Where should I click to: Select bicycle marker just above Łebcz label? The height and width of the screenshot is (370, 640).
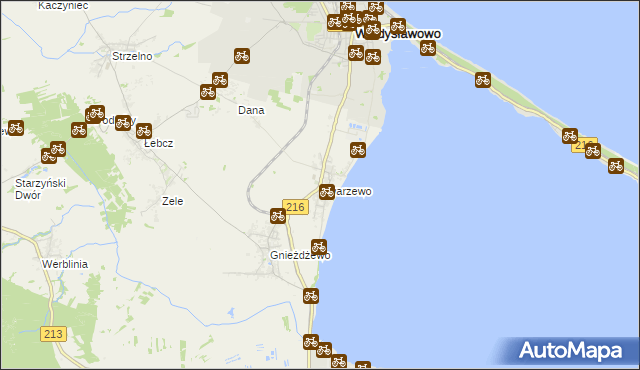click(x=144, y=131)
